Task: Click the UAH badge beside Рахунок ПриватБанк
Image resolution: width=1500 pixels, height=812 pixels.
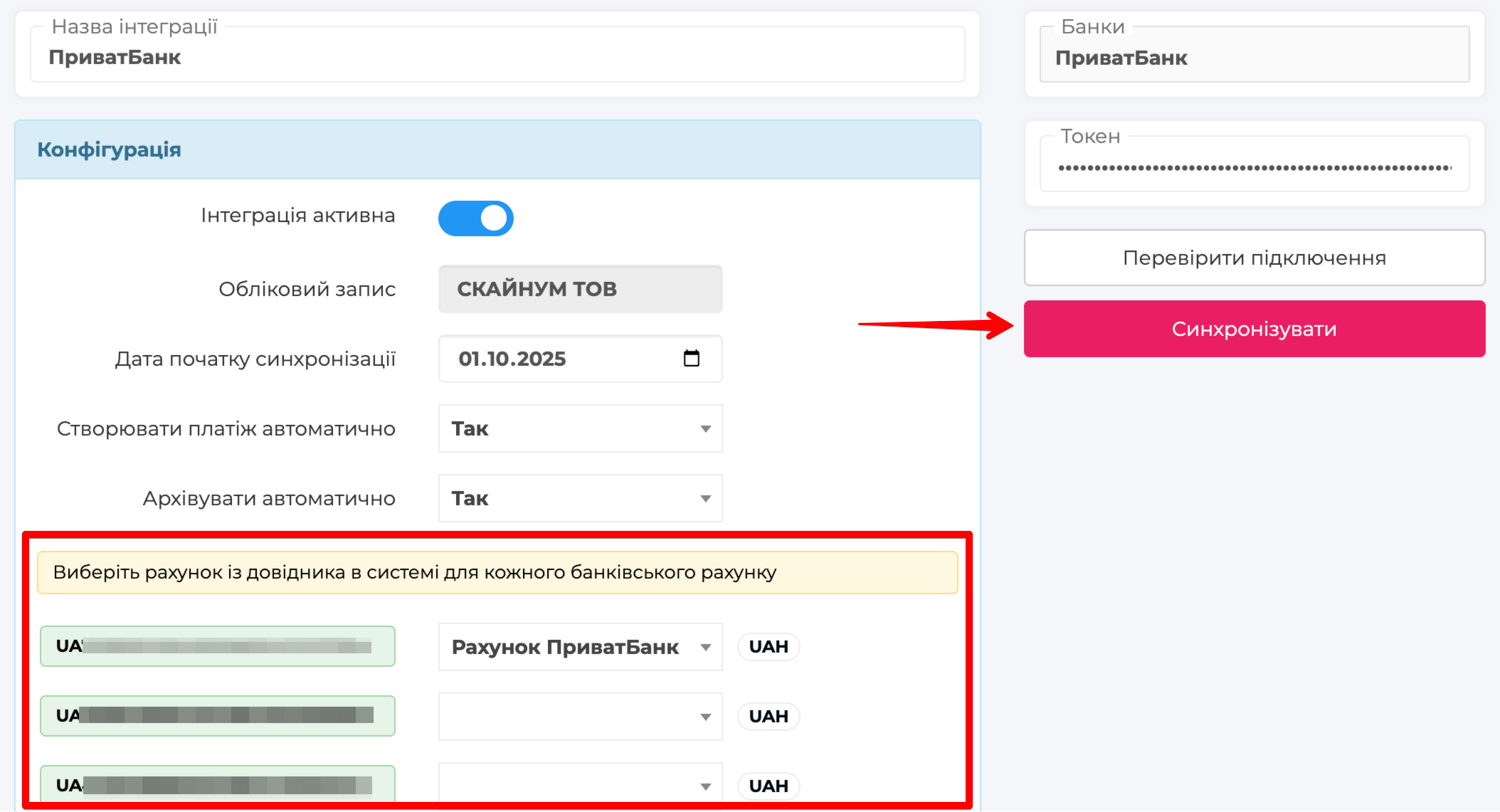Action: tap(768, 647)
